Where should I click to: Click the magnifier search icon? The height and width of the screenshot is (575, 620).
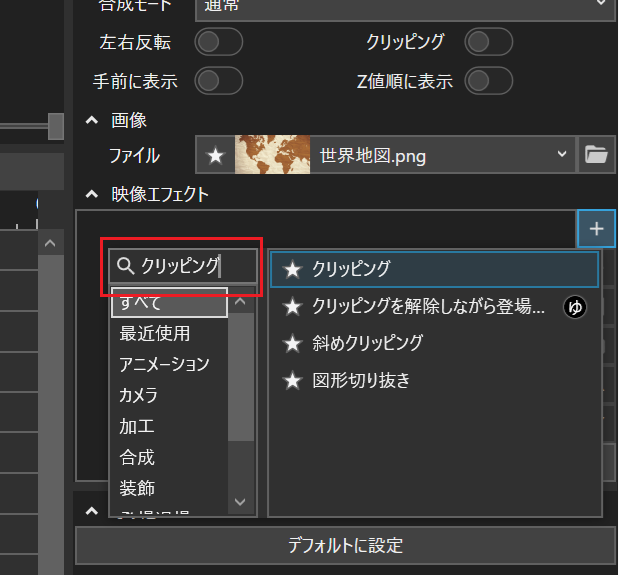coord(126,266)
